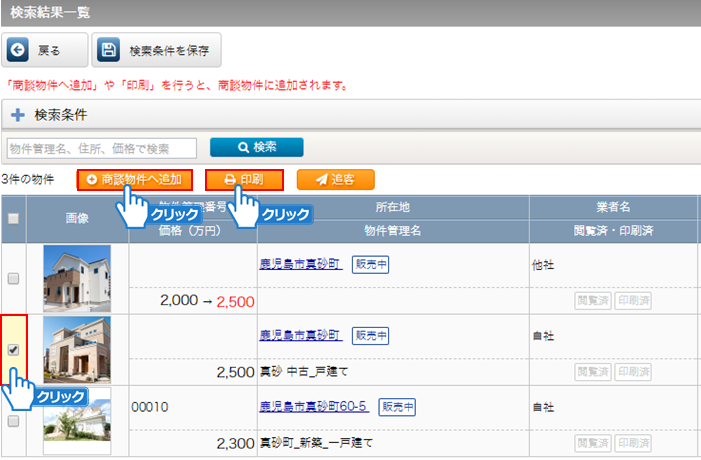Screen dimensions: 701x460
Task: Click 印刷済 badge in third row
Action: (x=632, y=441)
